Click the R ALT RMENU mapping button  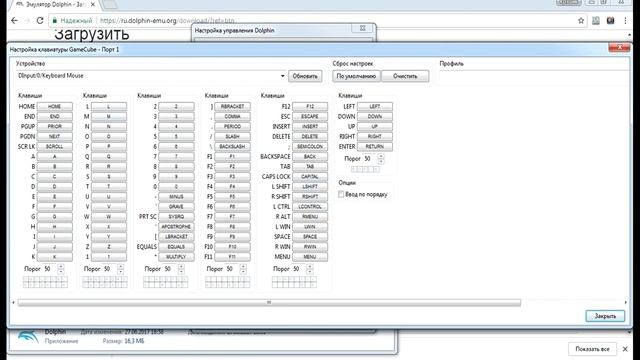click(x=310, y=217)
